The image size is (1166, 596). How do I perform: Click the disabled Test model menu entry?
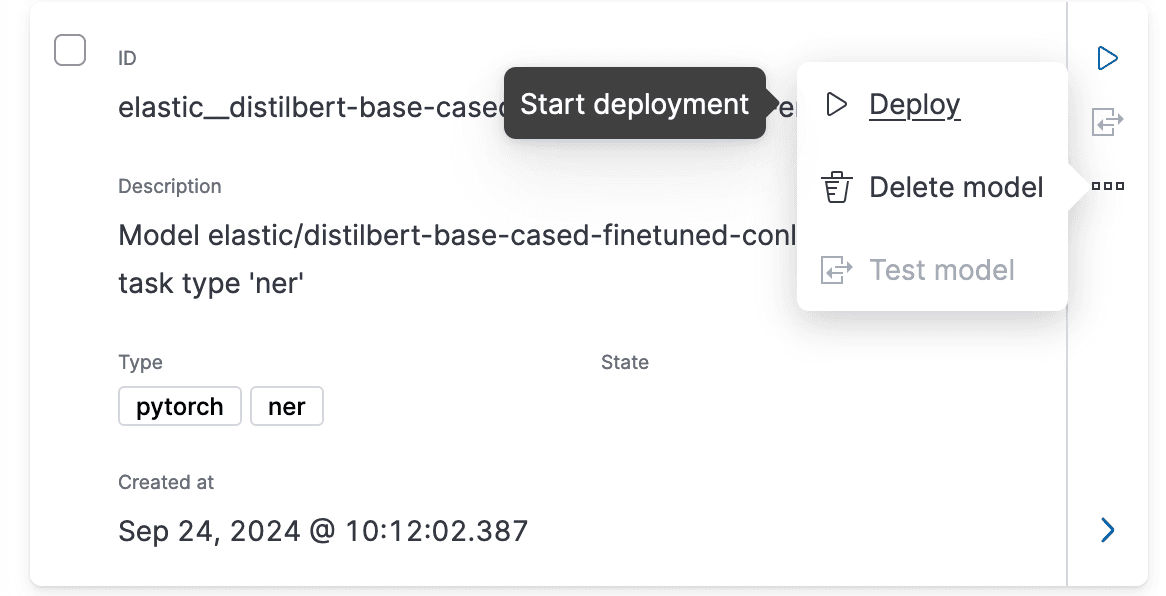pos(941,269)
